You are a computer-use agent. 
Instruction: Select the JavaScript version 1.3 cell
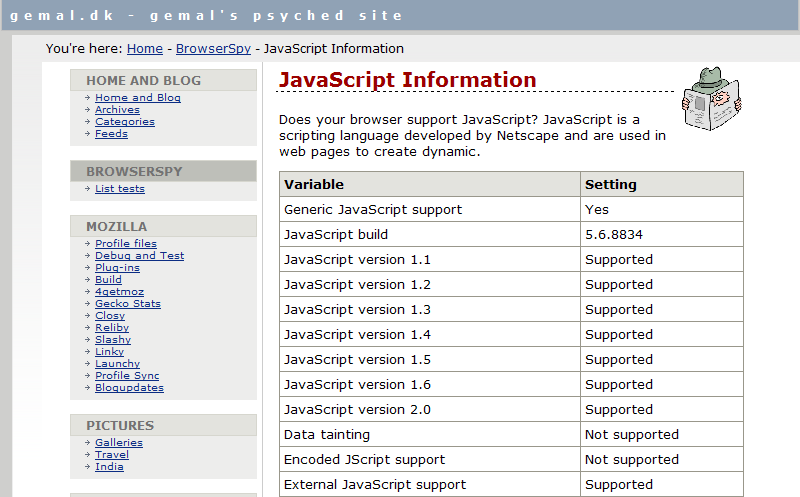[x=430, y=309]
